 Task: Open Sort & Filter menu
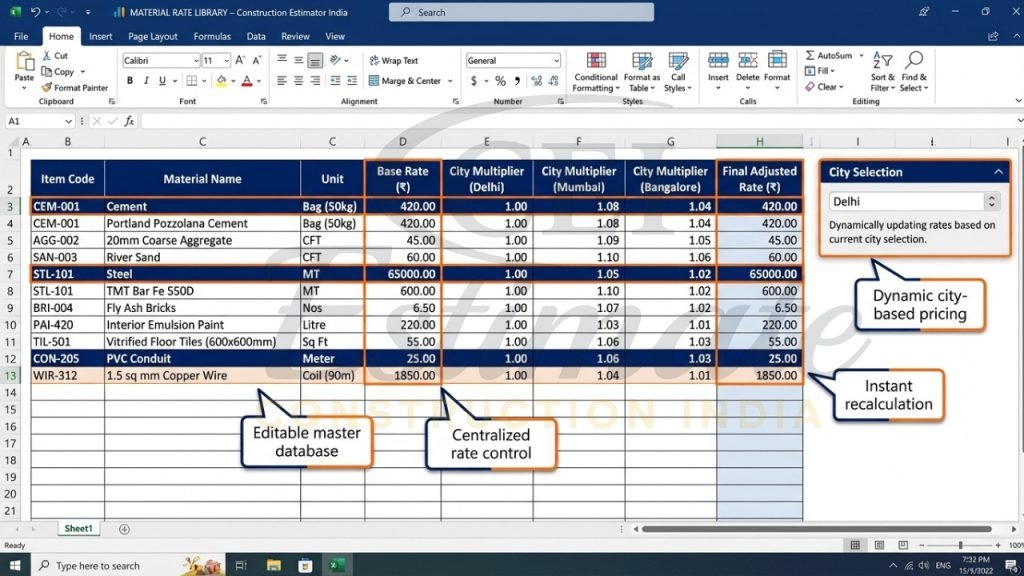click(882, 72)
